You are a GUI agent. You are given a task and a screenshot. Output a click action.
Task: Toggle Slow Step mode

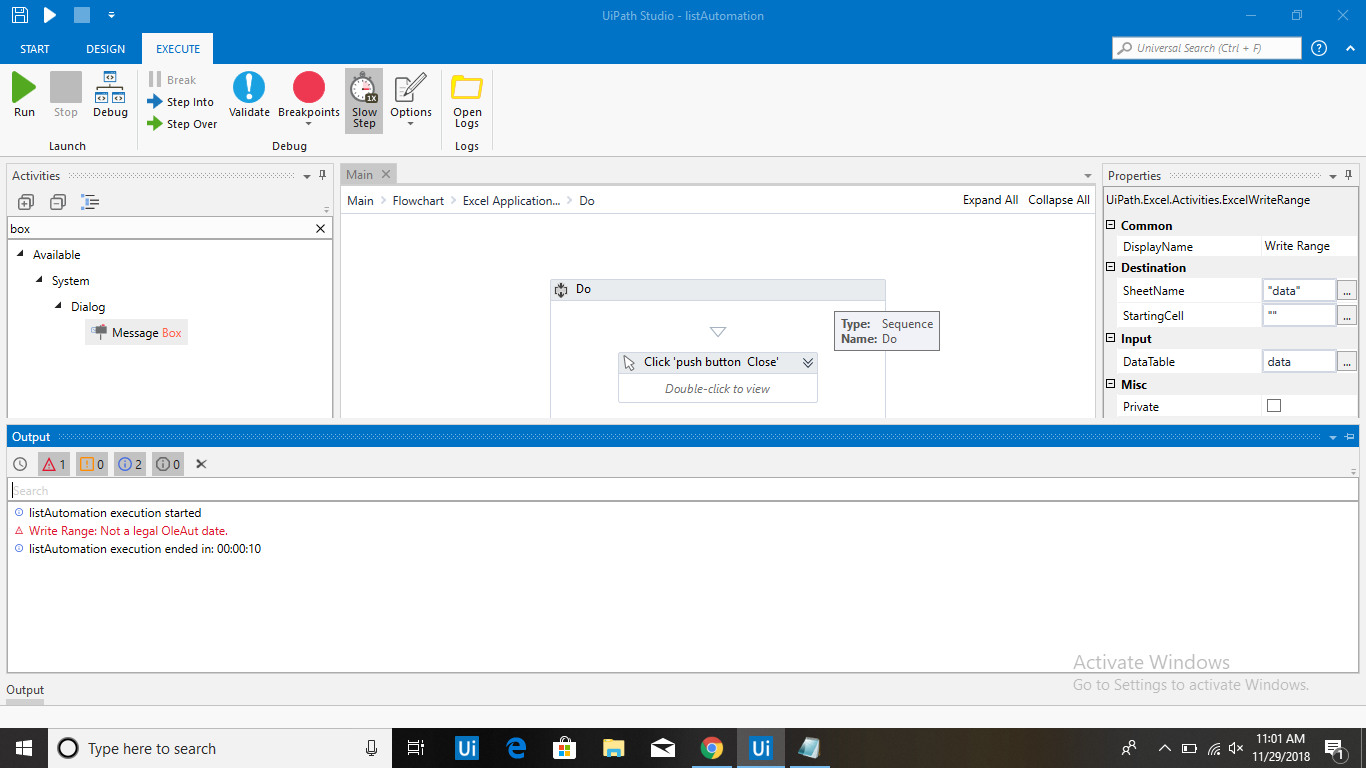click(x=364, y=100)
